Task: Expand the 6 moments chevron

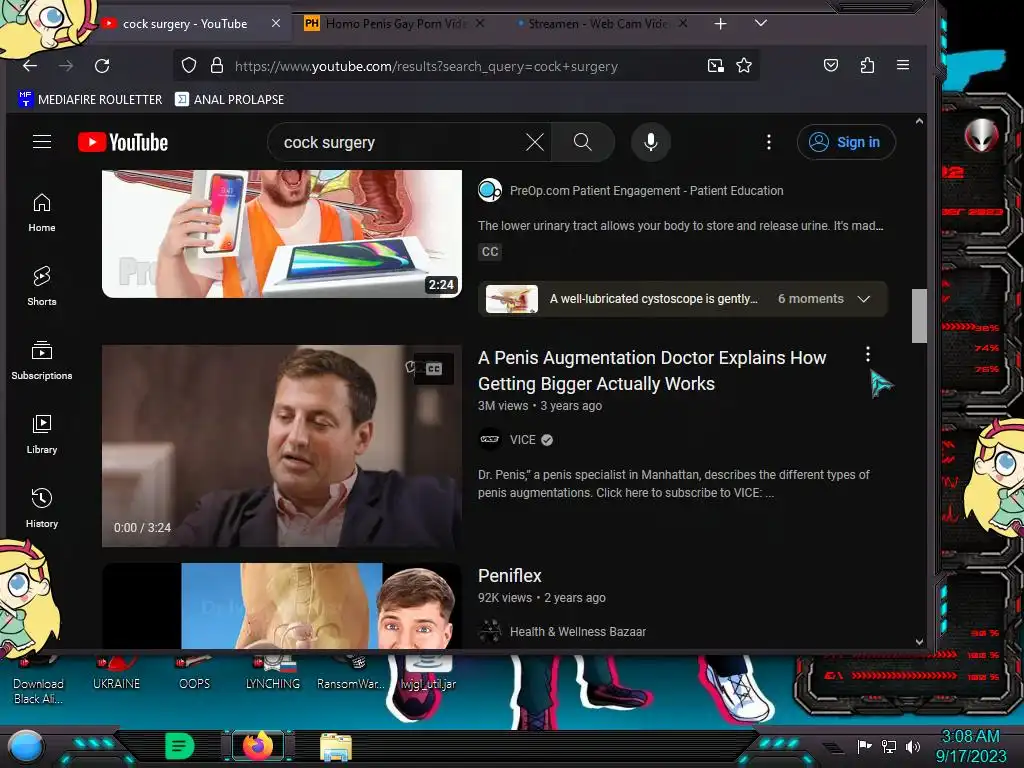Action: click(863, 298)
